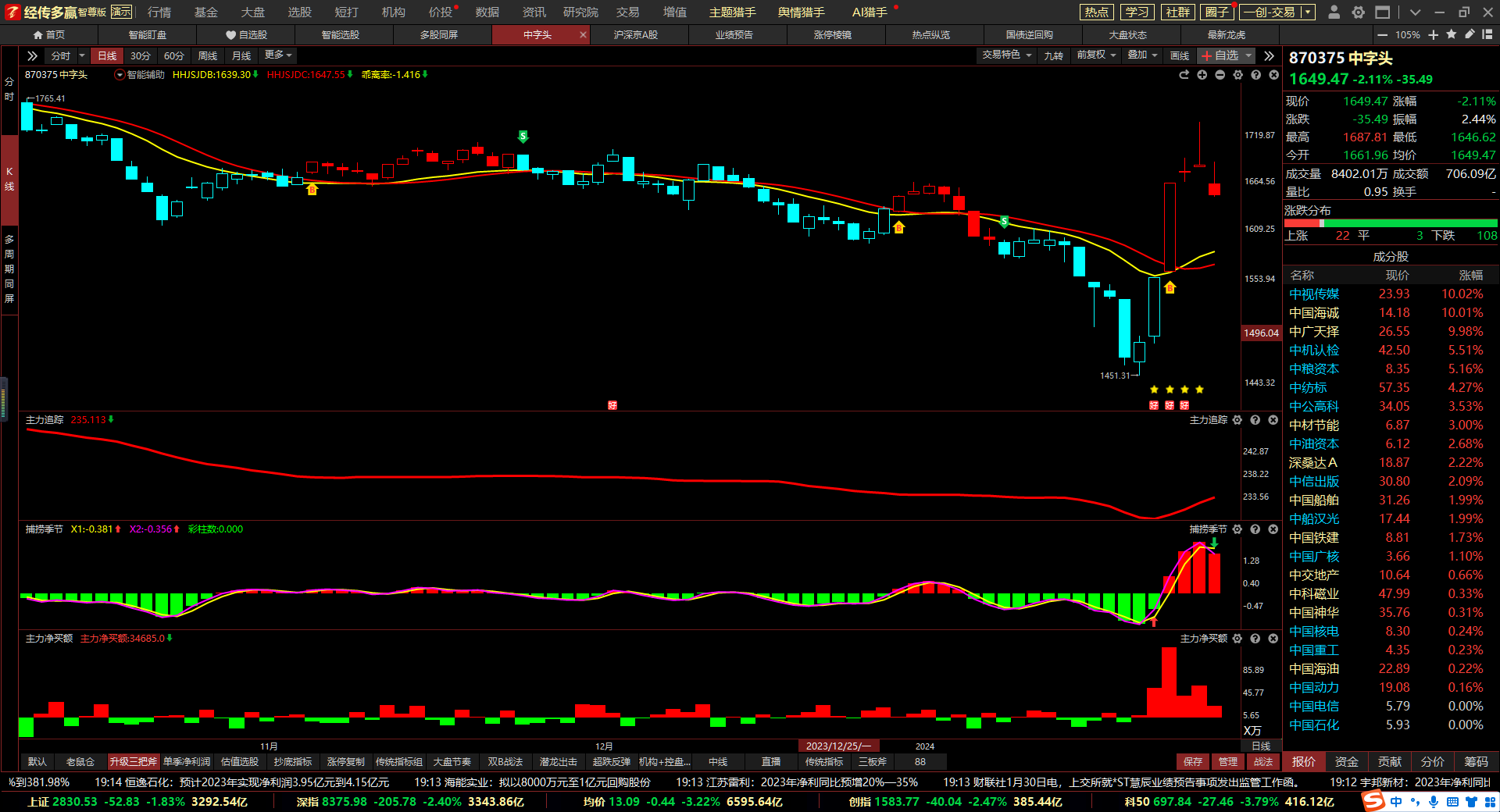Click the pencil edit icon in tab bar
Image resolution: width=1500 pixels, height=812 pixels.
[1470, 34]
